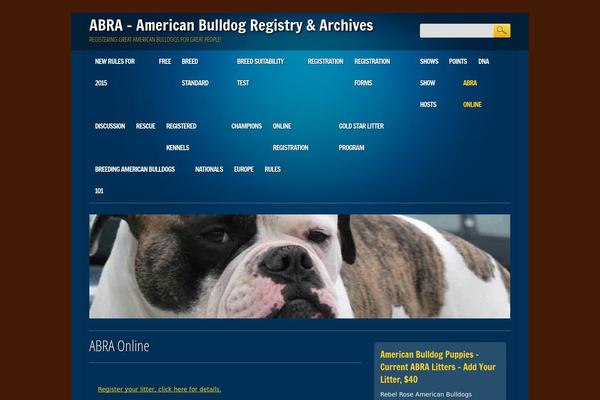Open the Rescue menu item
The width and height of the screenshot is (600, 400).
coord(145,126)
